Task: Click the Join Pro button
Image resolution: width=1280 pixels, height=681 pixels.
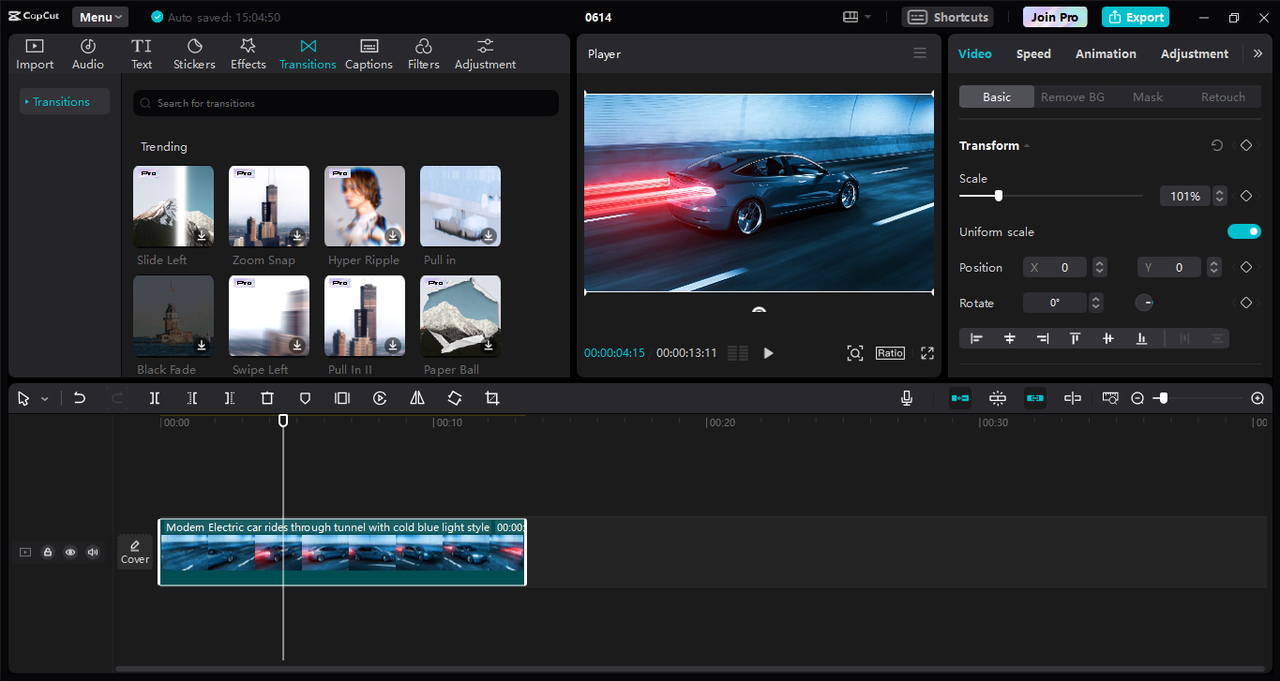Action: tap(1055, 17)
